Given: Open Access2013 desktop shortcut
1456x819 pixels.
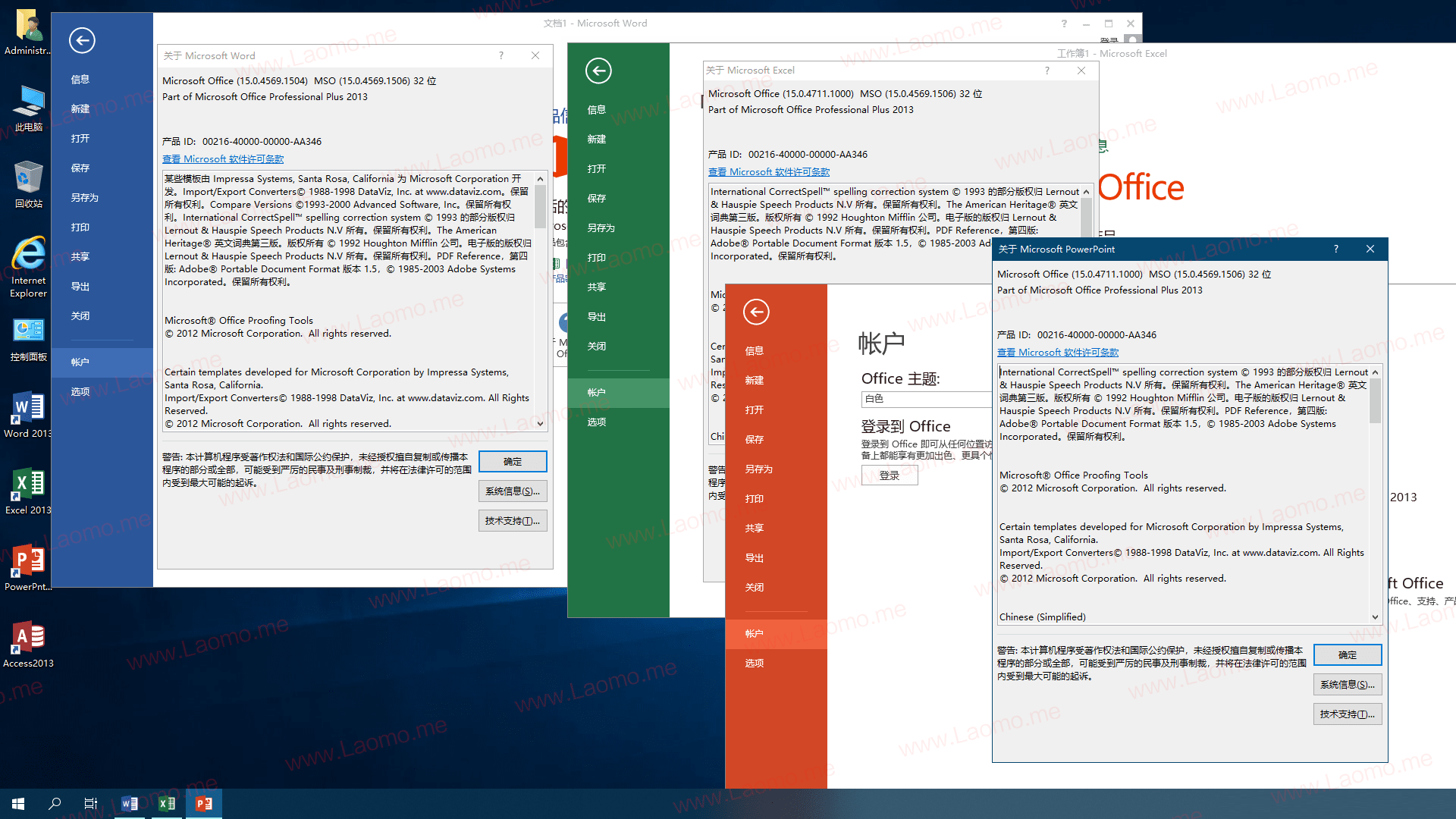Looking at the screenshot, I should (x=28, y=645).
